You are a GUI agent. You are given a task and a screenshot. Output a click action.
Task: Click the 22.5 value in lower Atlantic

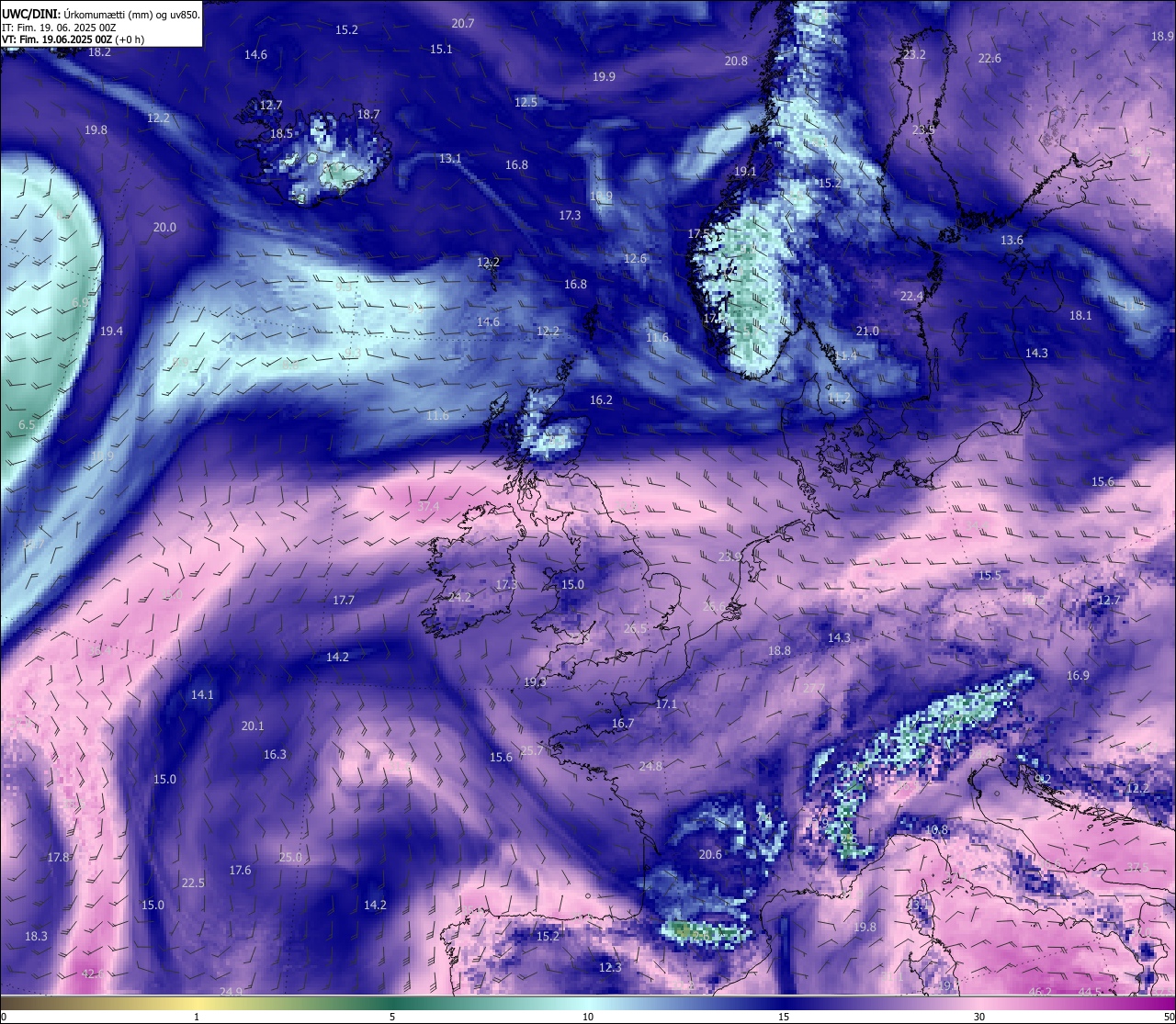coord(193,883)
